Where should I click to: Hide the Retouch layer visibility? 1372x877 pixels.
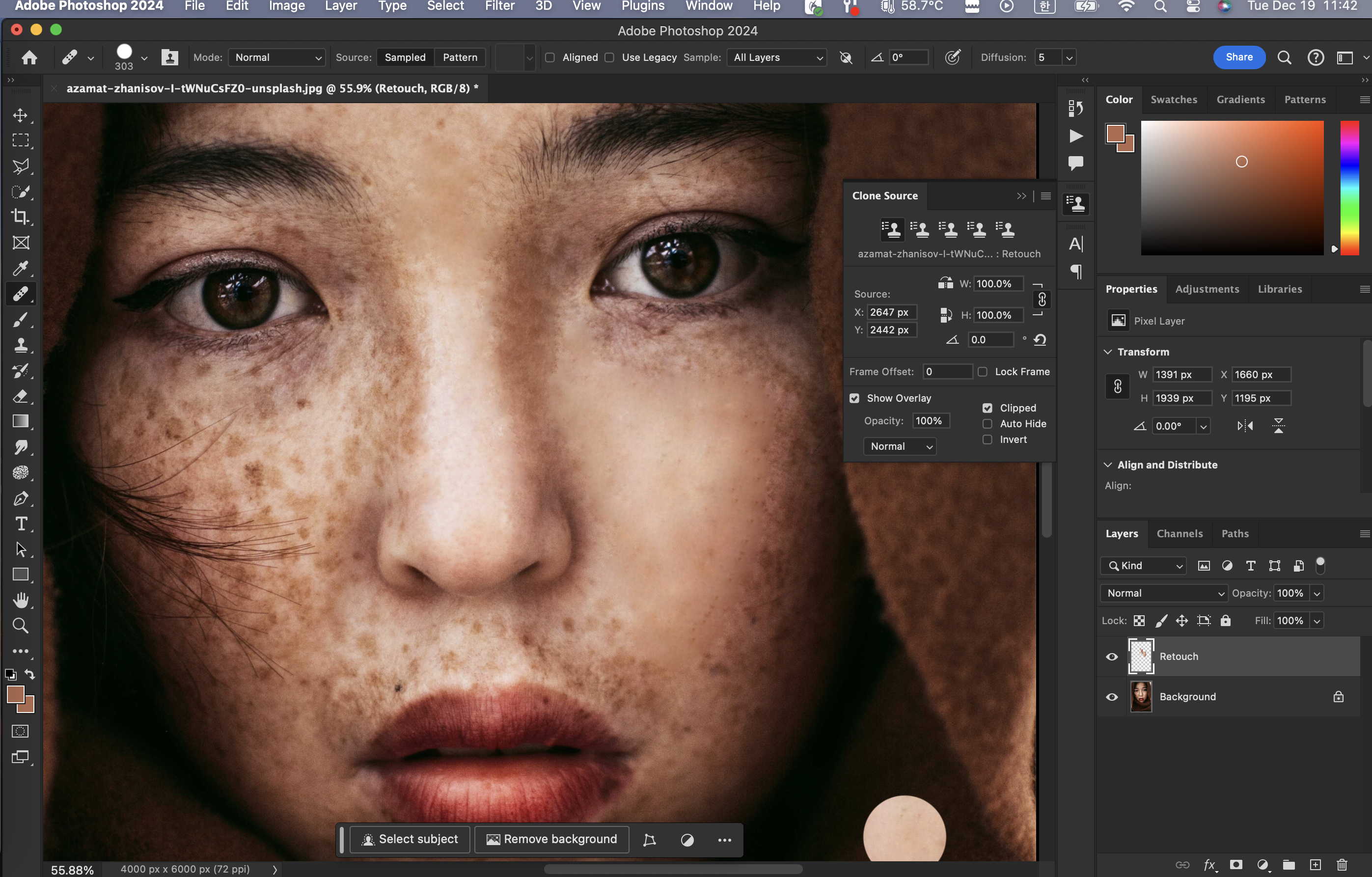[1112, 657]
